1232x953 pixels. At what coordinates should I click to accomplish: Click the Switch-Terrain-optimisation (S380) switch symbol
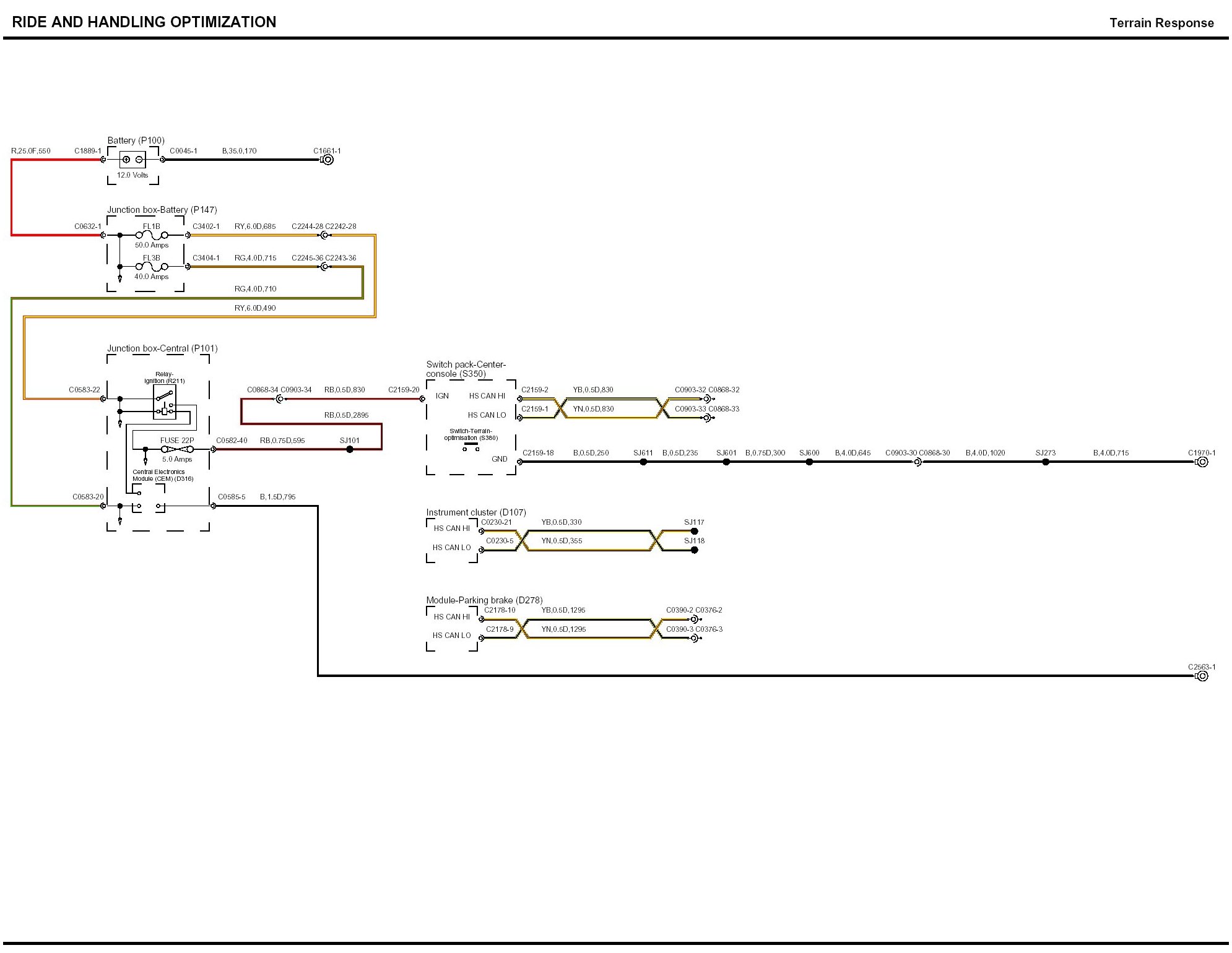click(x=471, y=446)
